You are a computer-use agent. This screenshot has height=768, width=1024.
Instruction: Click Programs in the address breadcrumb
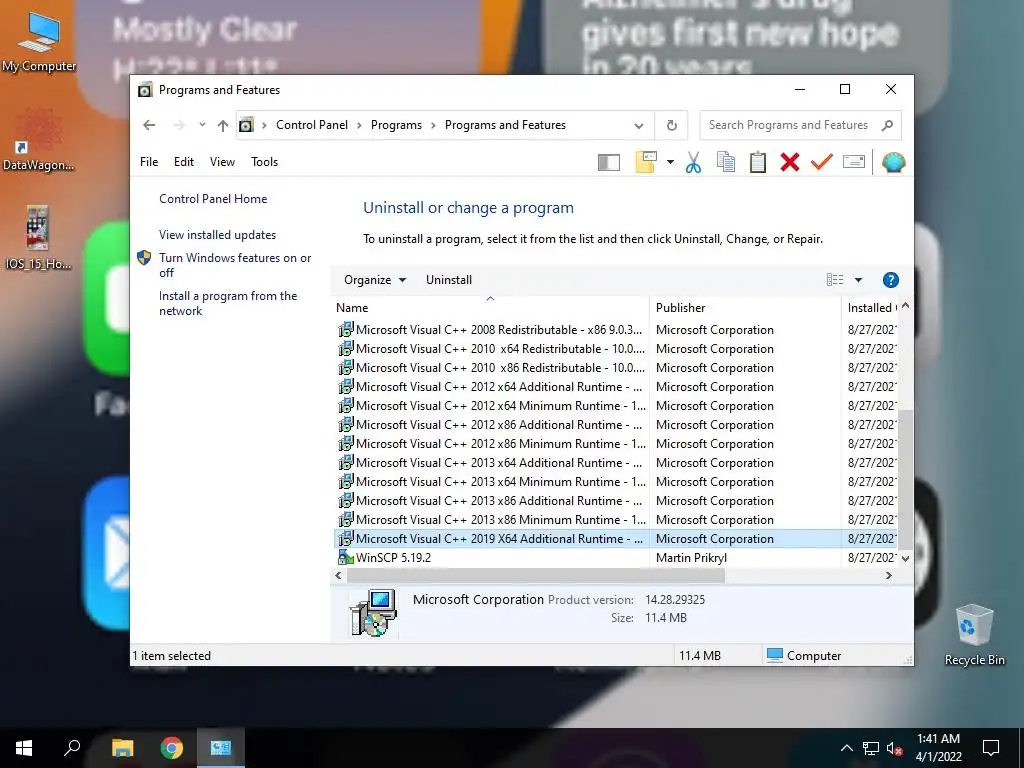(396, 125)
